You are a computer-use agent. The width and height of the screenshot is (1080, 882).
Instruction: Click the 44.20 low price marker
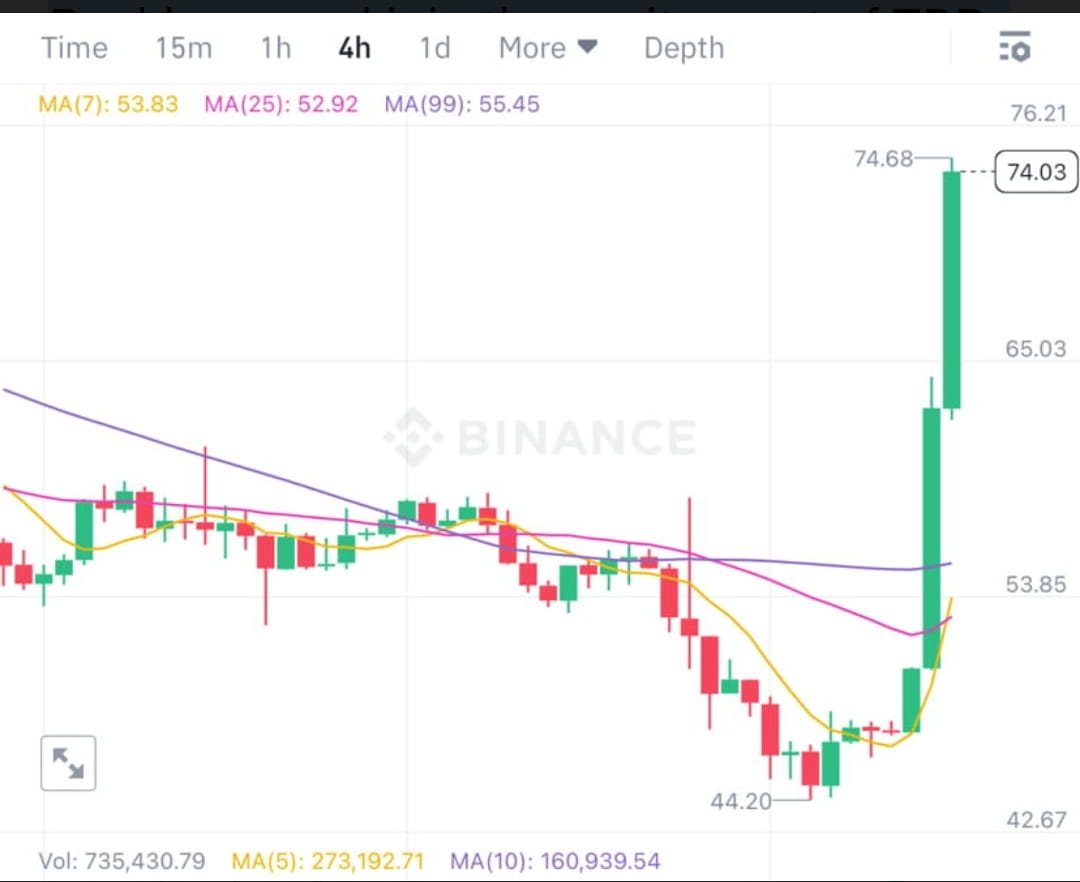740,801
